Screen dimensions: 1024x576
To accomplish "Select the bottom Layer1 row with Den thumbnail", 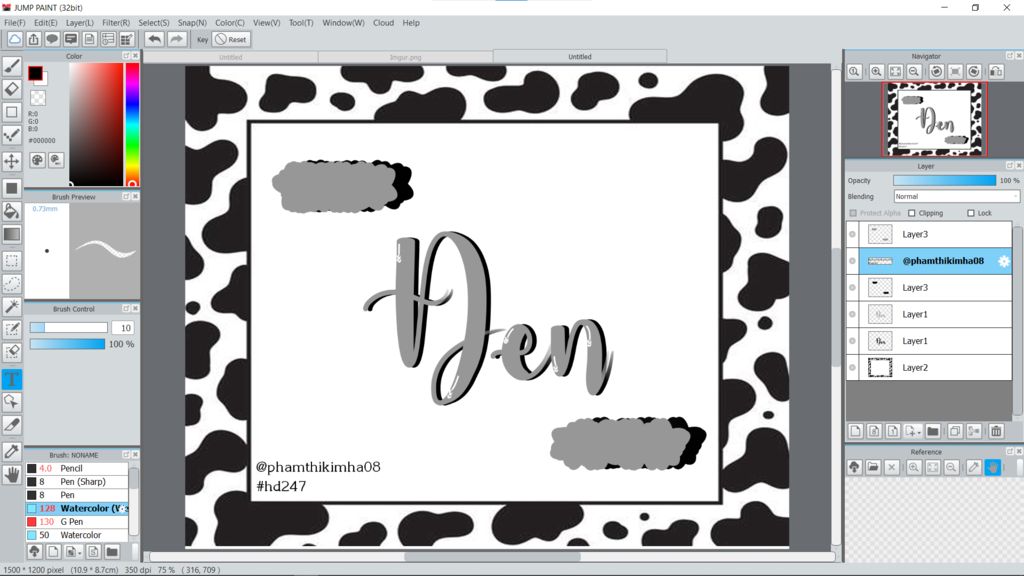I will 929,341.
